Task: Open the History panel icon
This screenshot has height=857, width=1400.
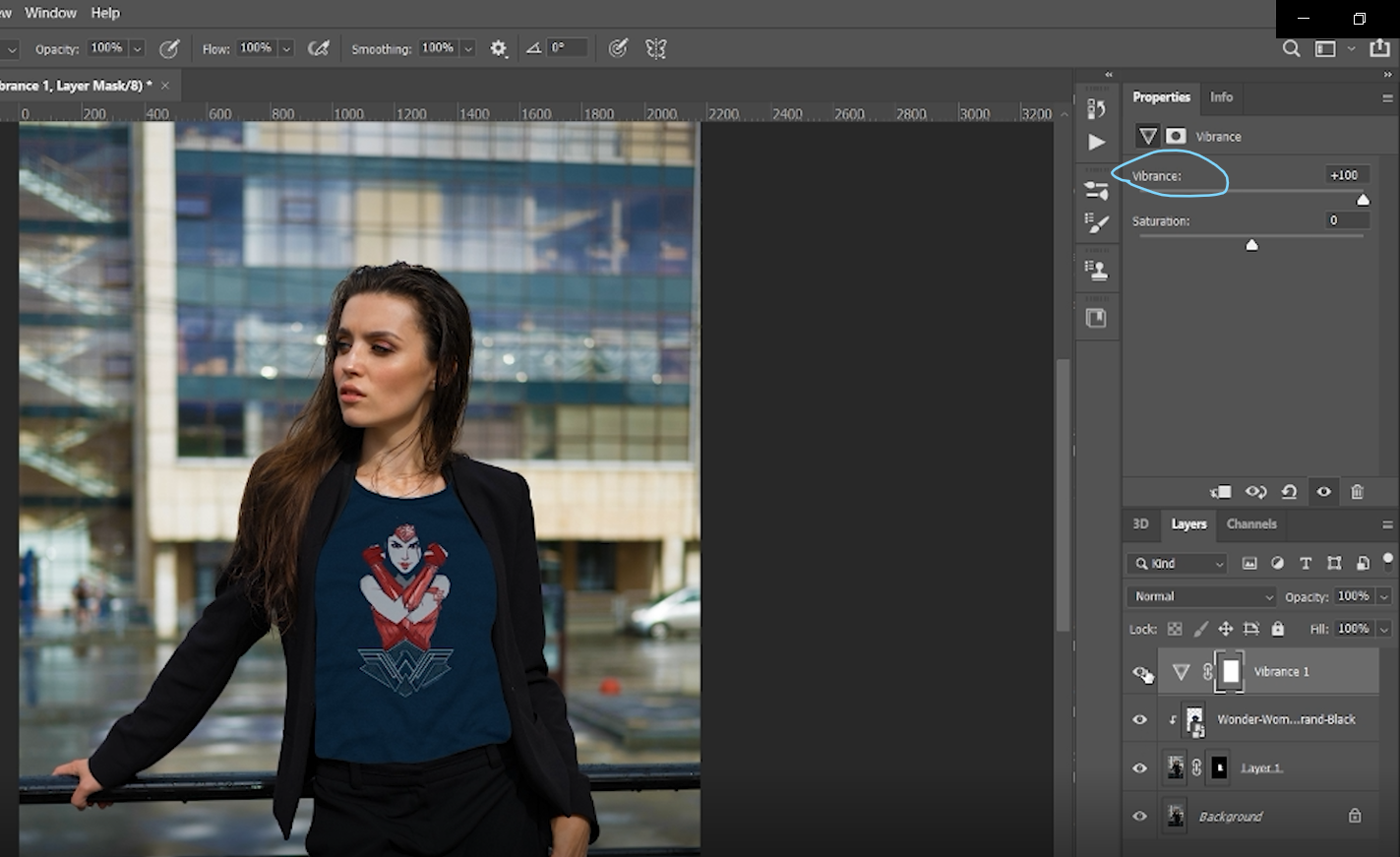Action: (1096, 107)
